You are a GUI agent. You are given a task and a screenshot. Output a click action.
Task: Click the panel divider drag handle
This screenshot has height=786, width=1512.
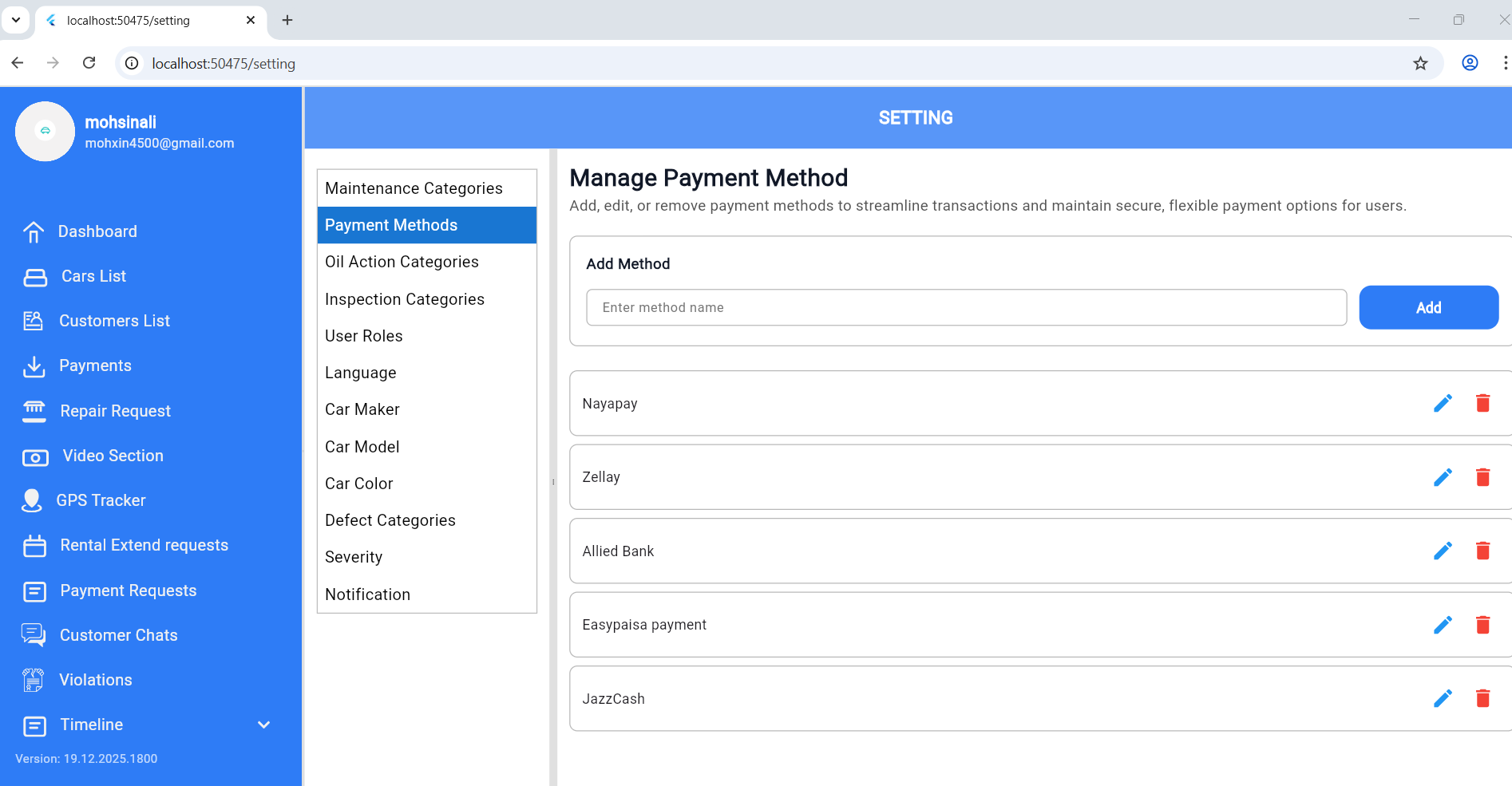pyautogui.click(x=553, y=482)
